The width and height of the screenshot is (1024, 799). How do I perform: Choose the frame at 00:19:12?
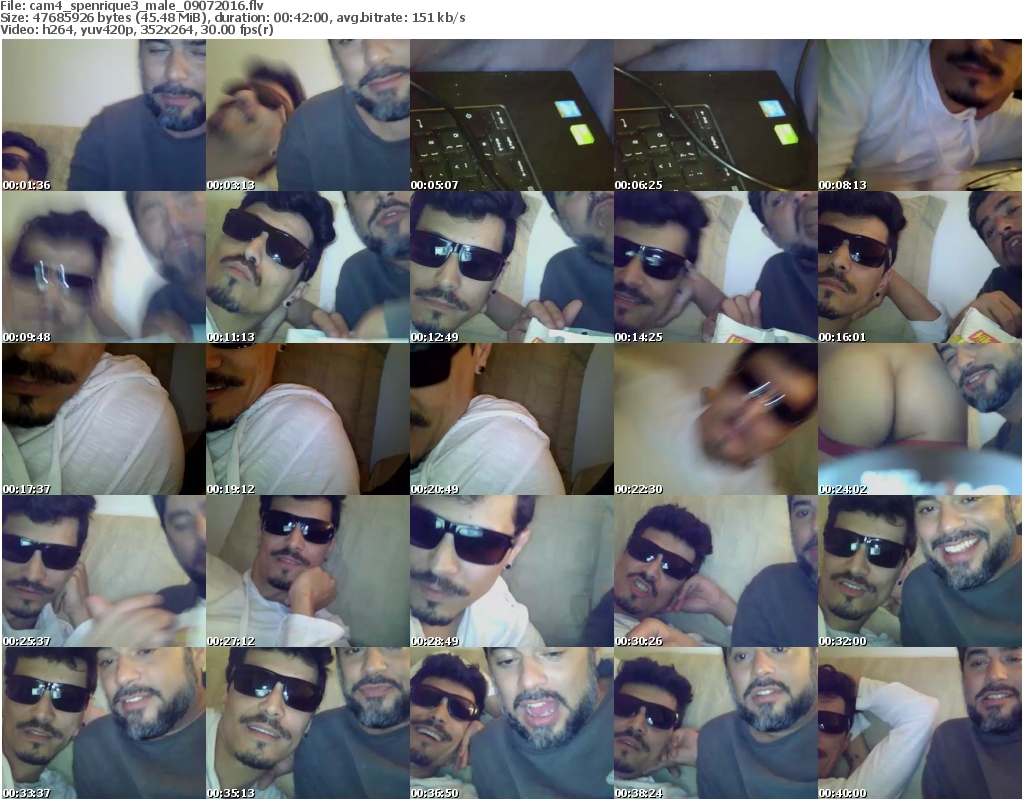pyautogui.click(x=308, y=419)
